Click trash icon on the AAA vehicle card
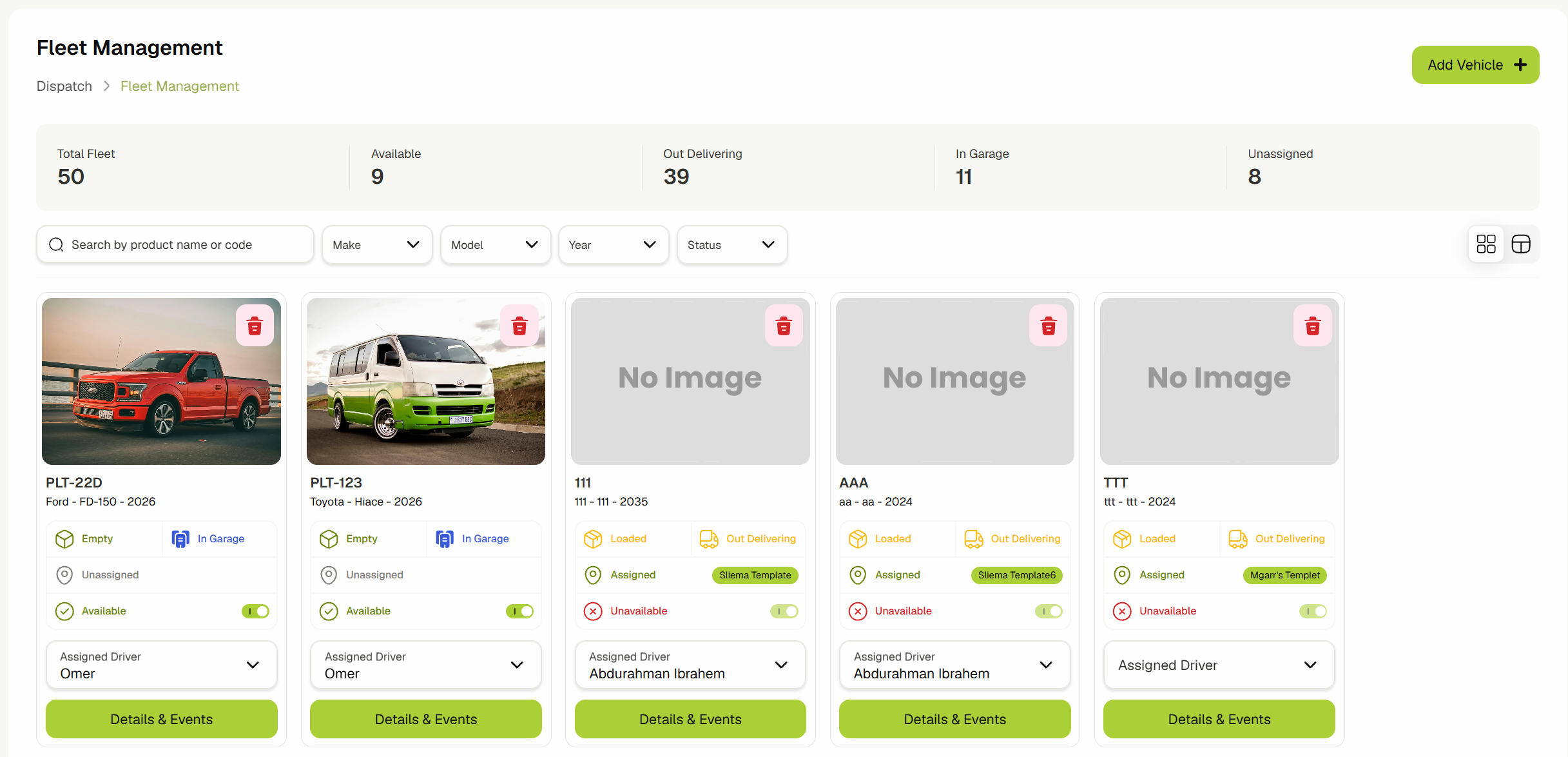This screenshot has width=1568, height=757. point(1049,326)
